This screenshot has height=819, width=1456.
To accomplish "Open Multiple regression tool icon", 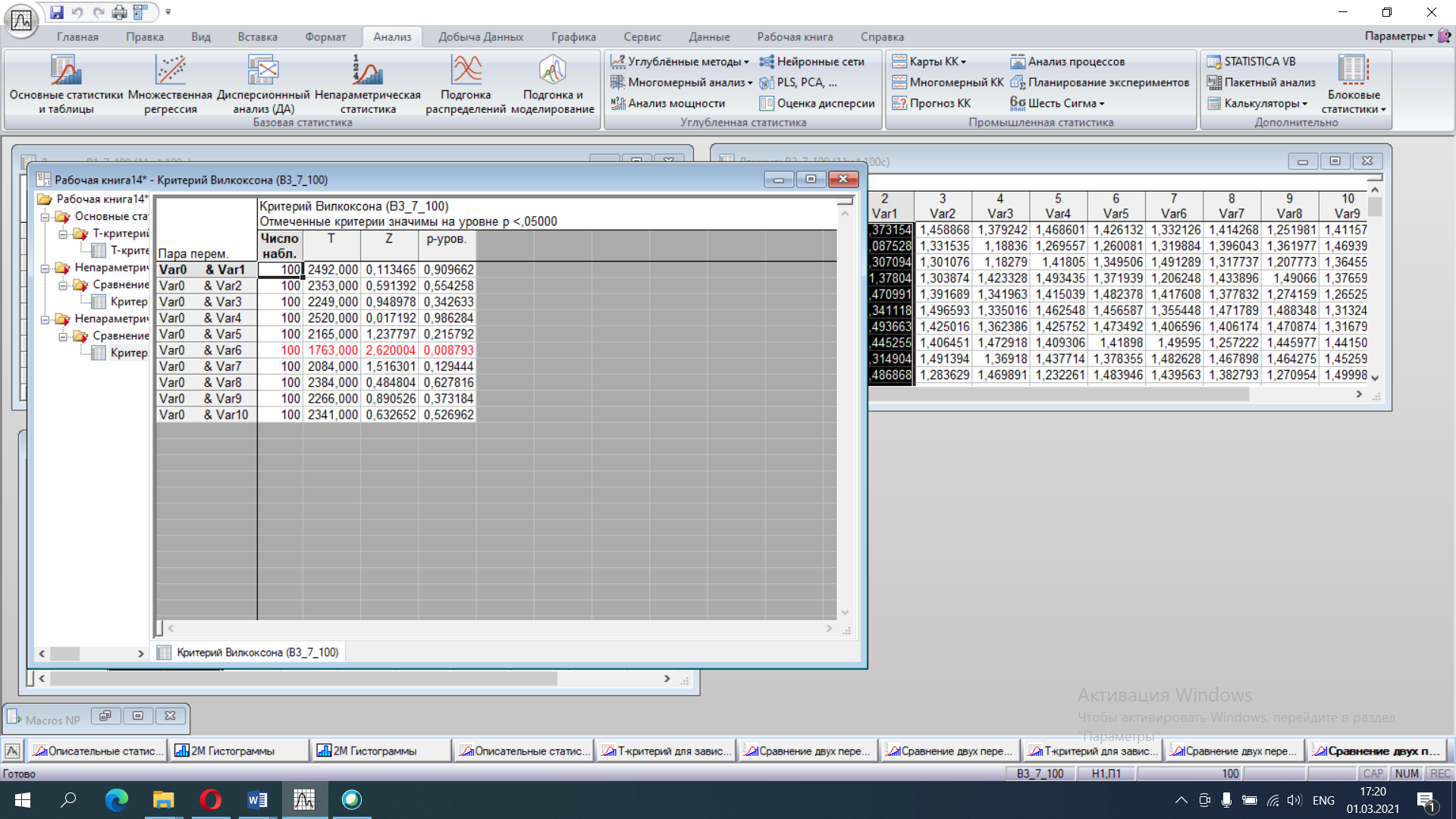I will 170,83.
